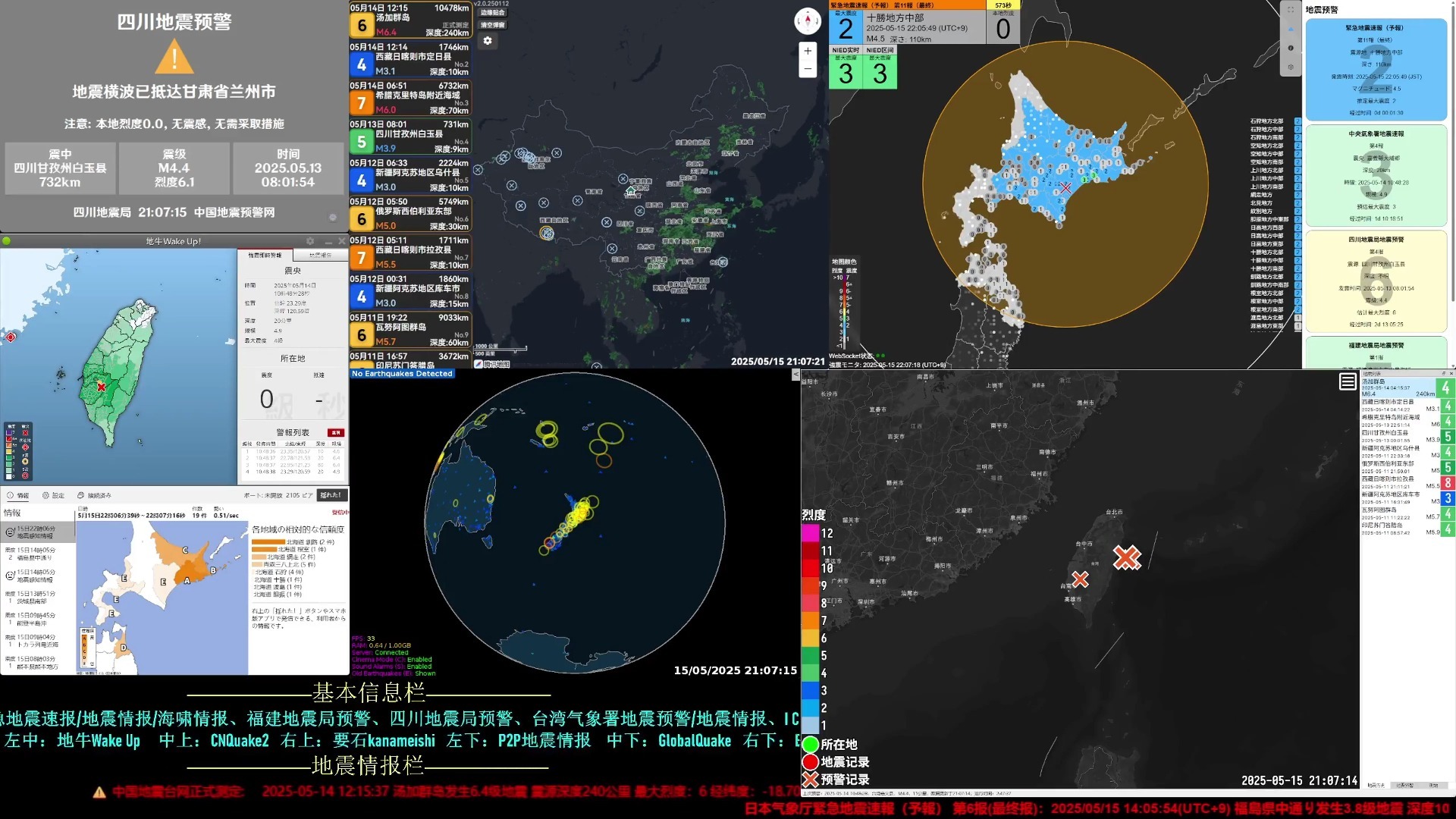This screenshot has width=1456, height=819.
Task: Switch to 地震報告 tab in Wake Up
Action: 320,256
